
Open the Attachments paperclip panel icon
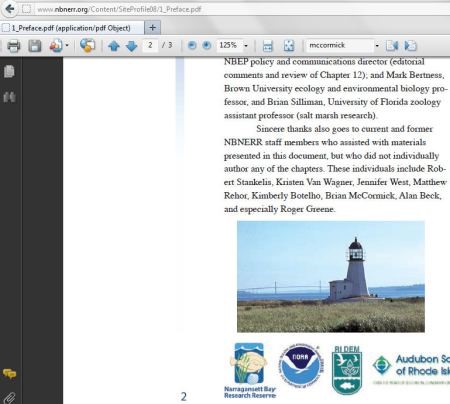point(9,397)
